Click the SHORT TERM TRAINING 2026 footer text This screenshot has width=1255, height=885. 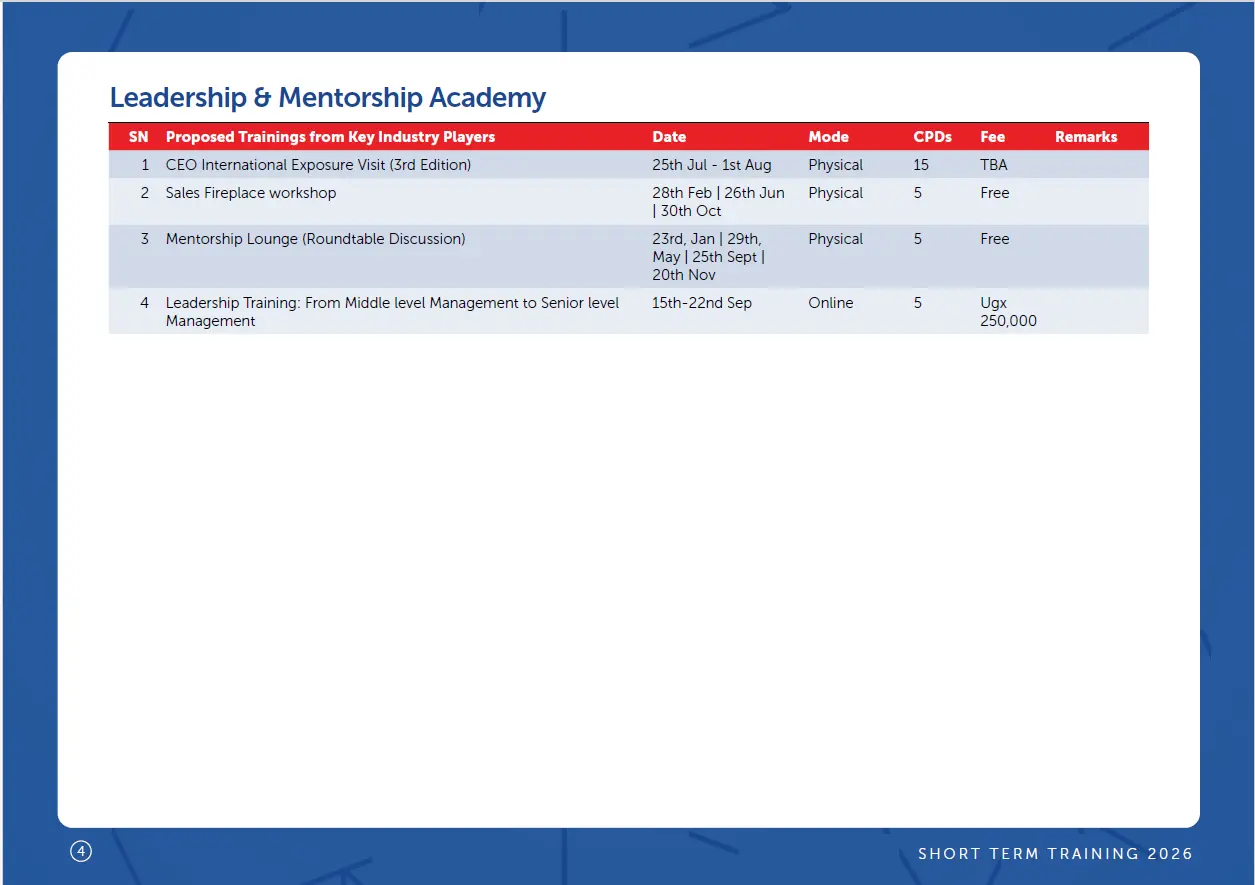pyautogui.click(x=1055, y=854)
